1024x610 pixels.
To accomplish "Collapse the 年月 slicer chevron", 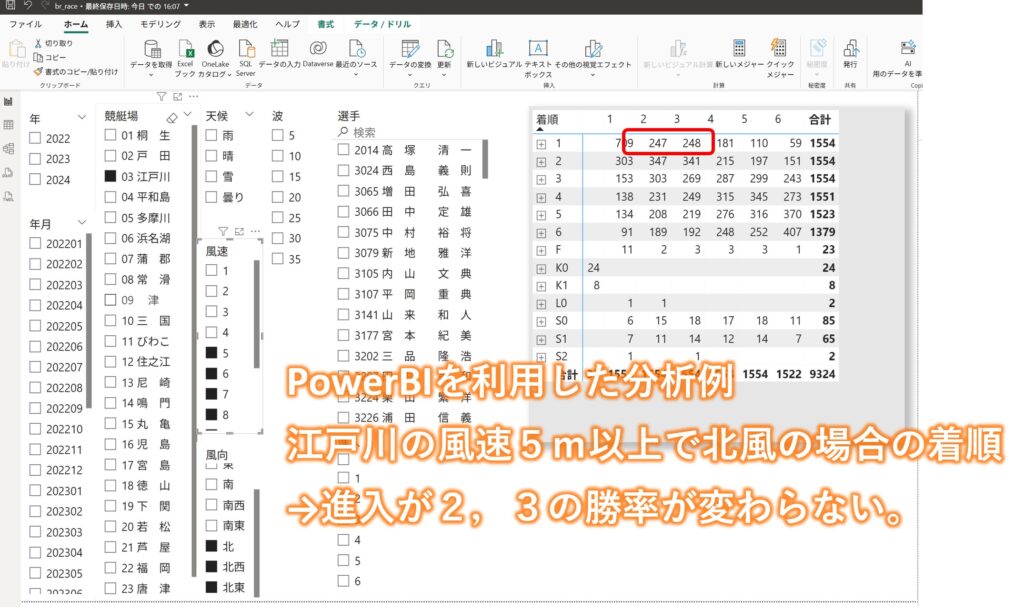I will [82, 223].
